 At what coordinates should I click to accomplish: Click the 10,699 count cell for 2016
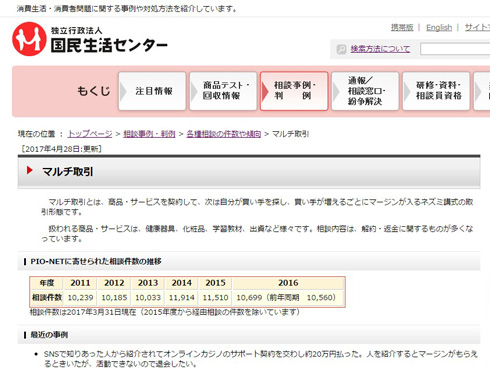tap(288, 297)
